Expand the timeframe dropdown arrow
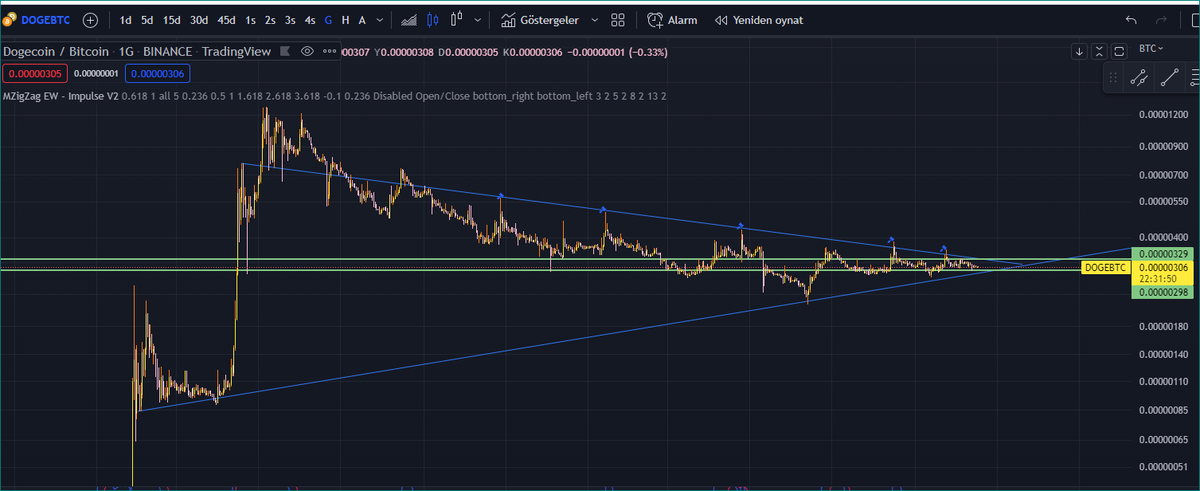The width and height of the screenshot is (1200, 491). [x=379, y=19]
